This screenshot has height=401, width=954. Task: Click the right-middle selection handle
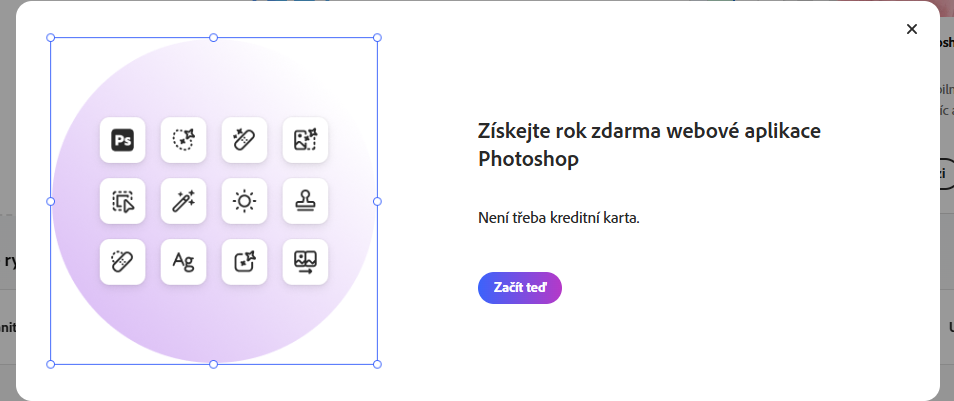pos(377,201)
